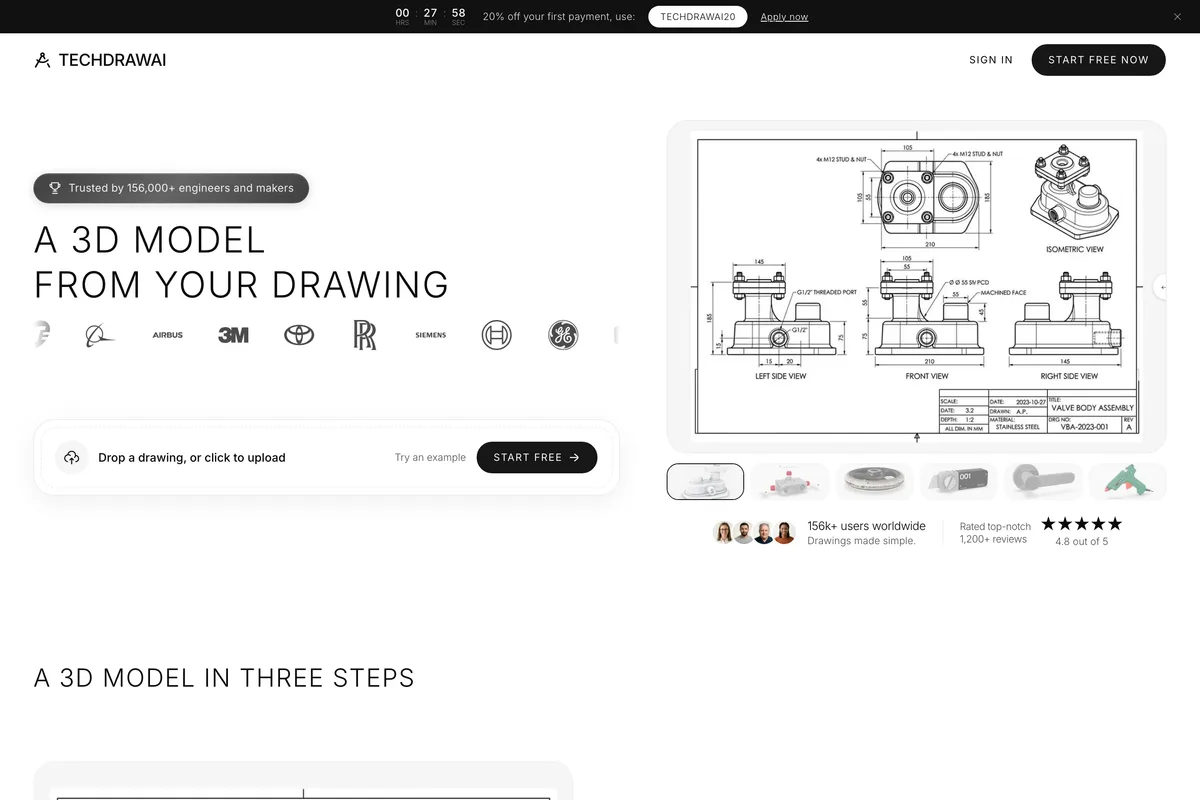Screen dimensions: 1200x800
Task: Click the user avatars group
Action: 754,533
